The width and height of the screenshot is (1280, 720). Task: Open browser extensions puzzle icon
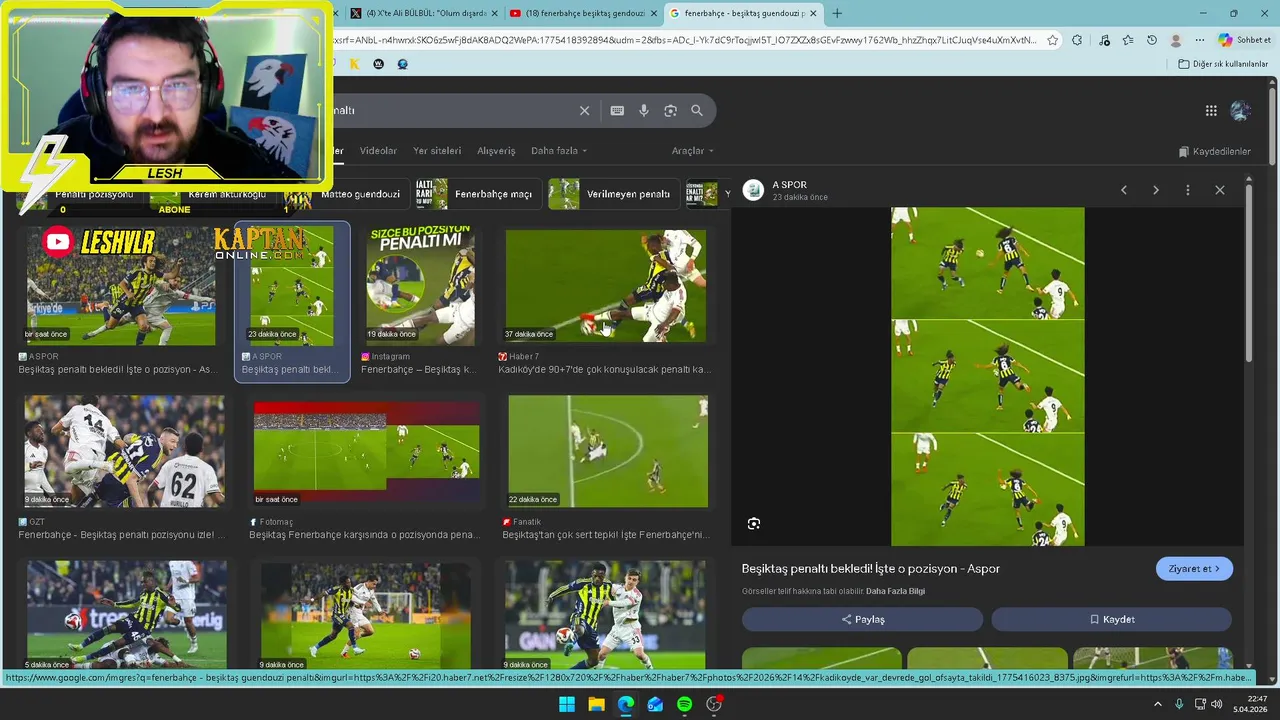pyautogui.click(x=1077, y=40)
